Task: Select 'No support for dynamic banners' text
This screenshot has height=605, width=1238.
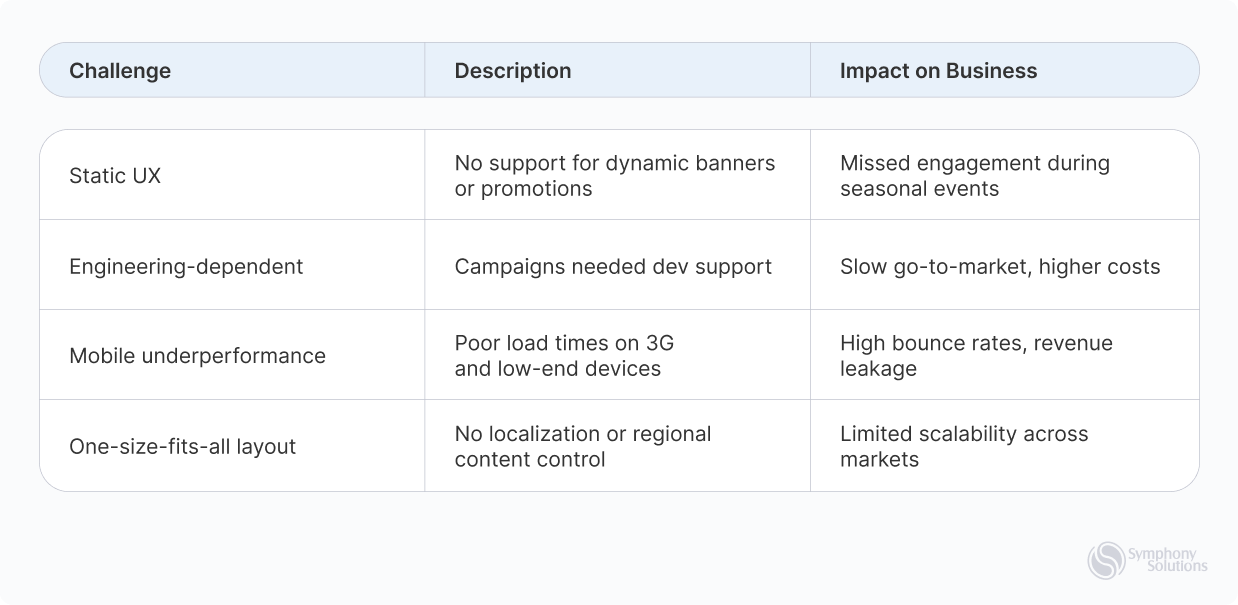Action: click(615, 163)
